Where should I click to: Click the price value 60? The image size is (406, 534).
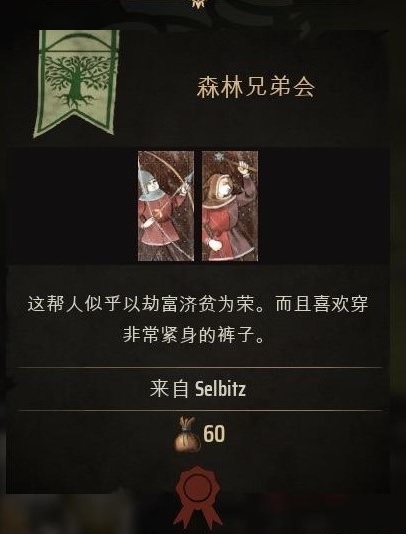(x=214, y=434)
